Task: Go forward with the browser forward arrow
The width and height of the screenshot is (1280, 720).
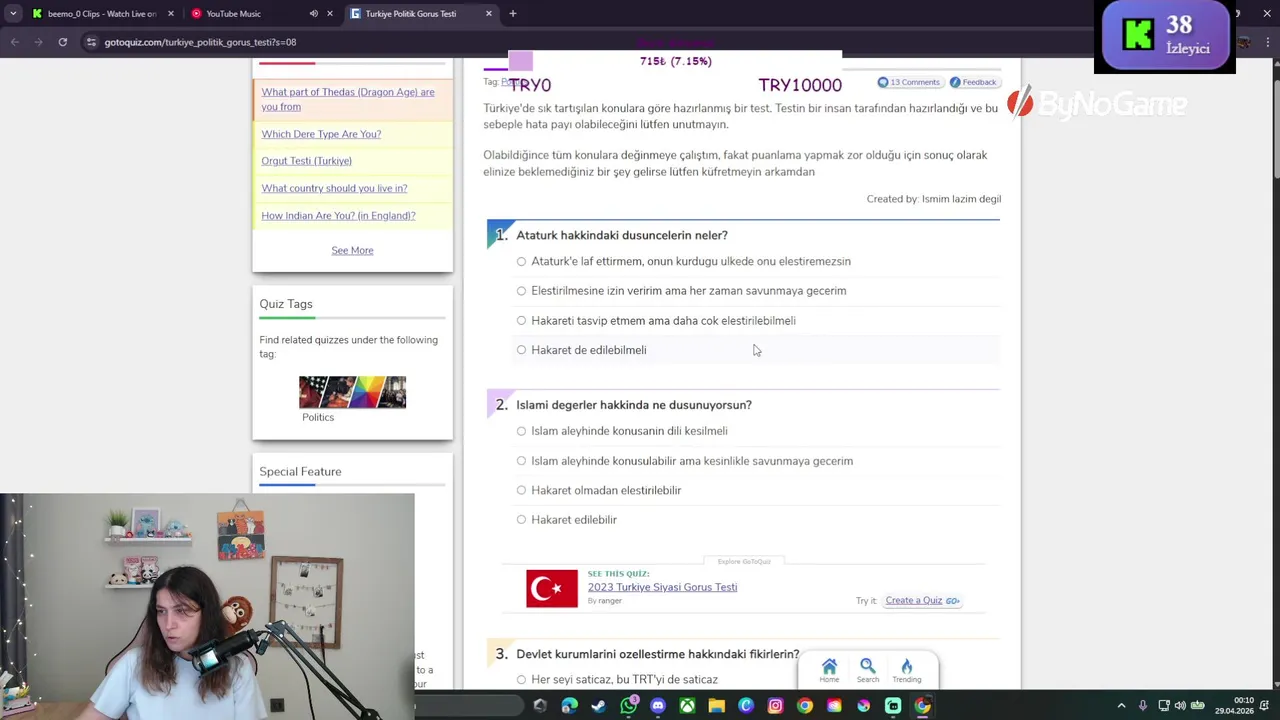Action: coord(39,42)
